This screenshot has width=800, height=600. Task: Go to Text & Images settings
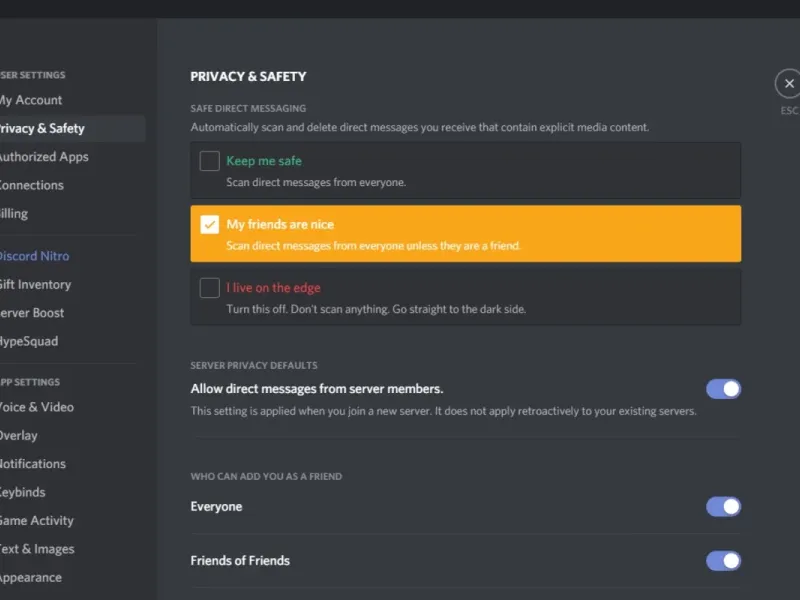pyautogui.click(x=36, y=549)
